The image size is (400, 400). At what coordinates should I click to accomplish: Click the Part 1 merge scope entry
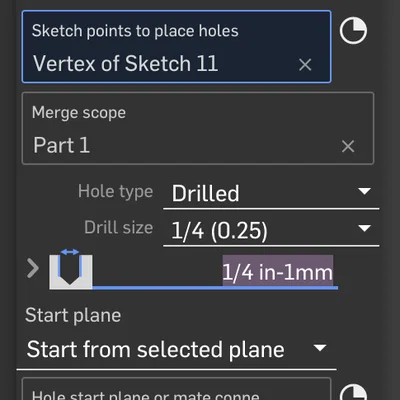click(x=61, y=145)
